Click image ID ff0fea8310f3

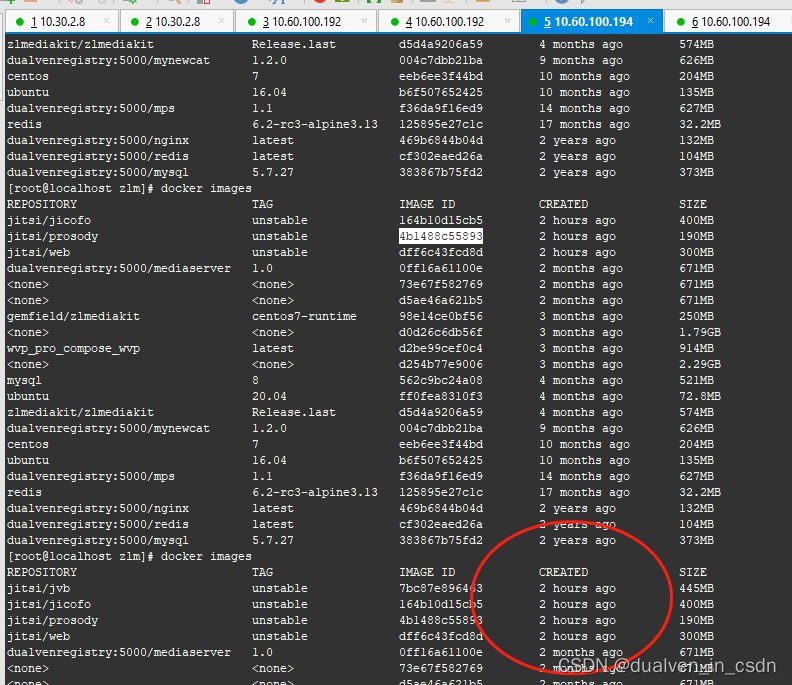click(440, 397)
